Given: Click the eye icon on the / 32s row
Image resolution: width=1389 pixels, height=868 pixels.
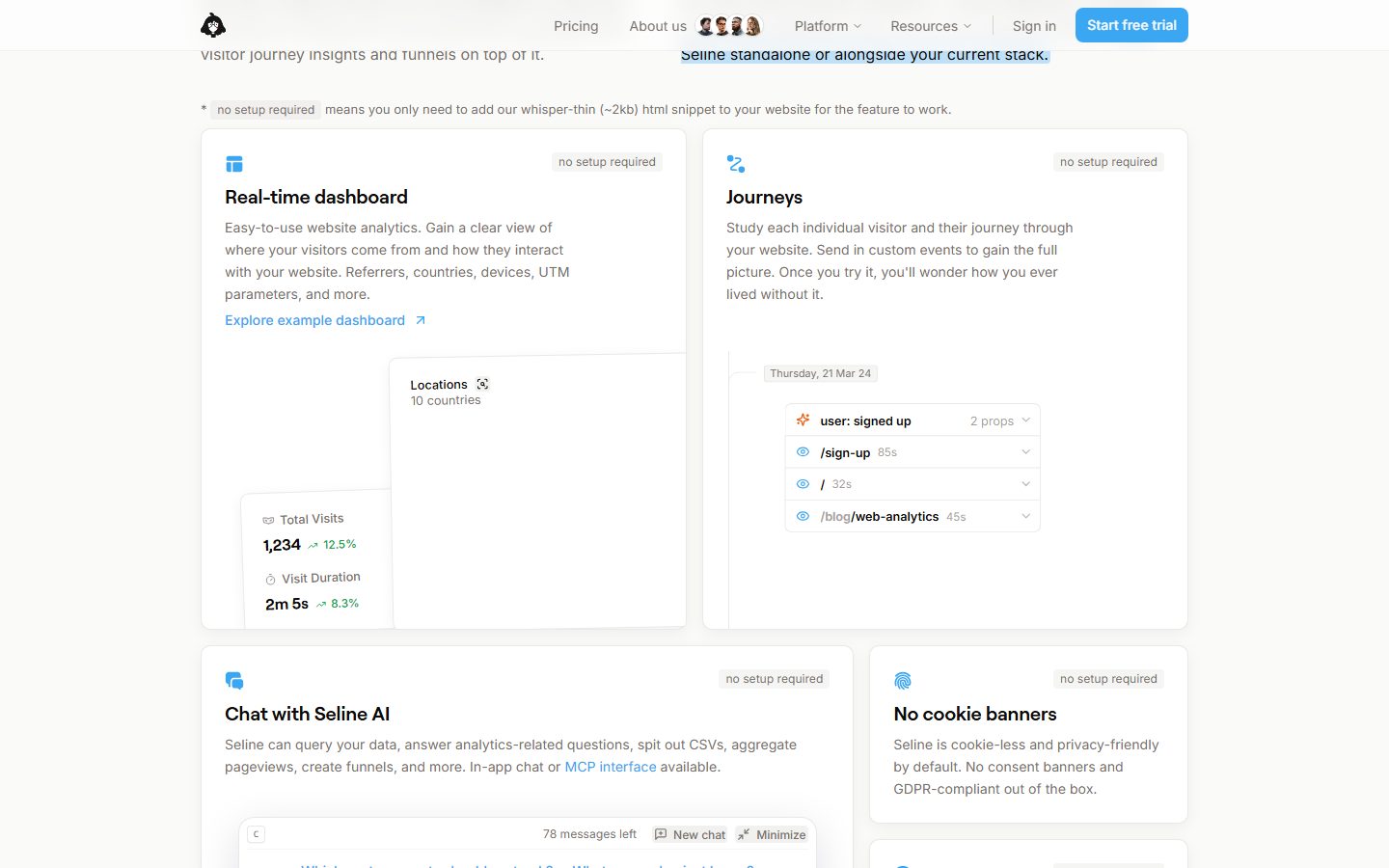Looking at the screenshot, I should click(803, 484).
